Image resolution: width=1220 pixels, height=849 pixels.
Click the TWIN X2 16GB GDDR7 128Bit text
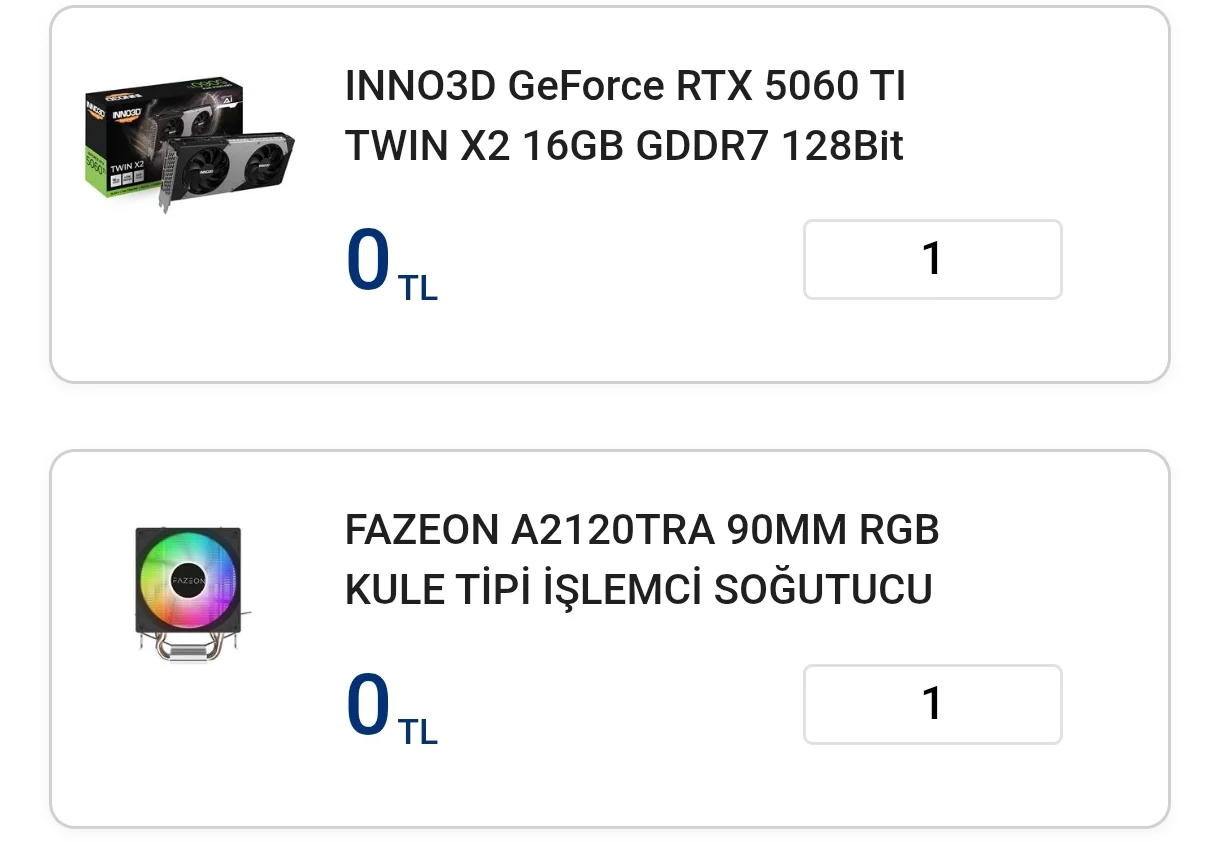624,147
